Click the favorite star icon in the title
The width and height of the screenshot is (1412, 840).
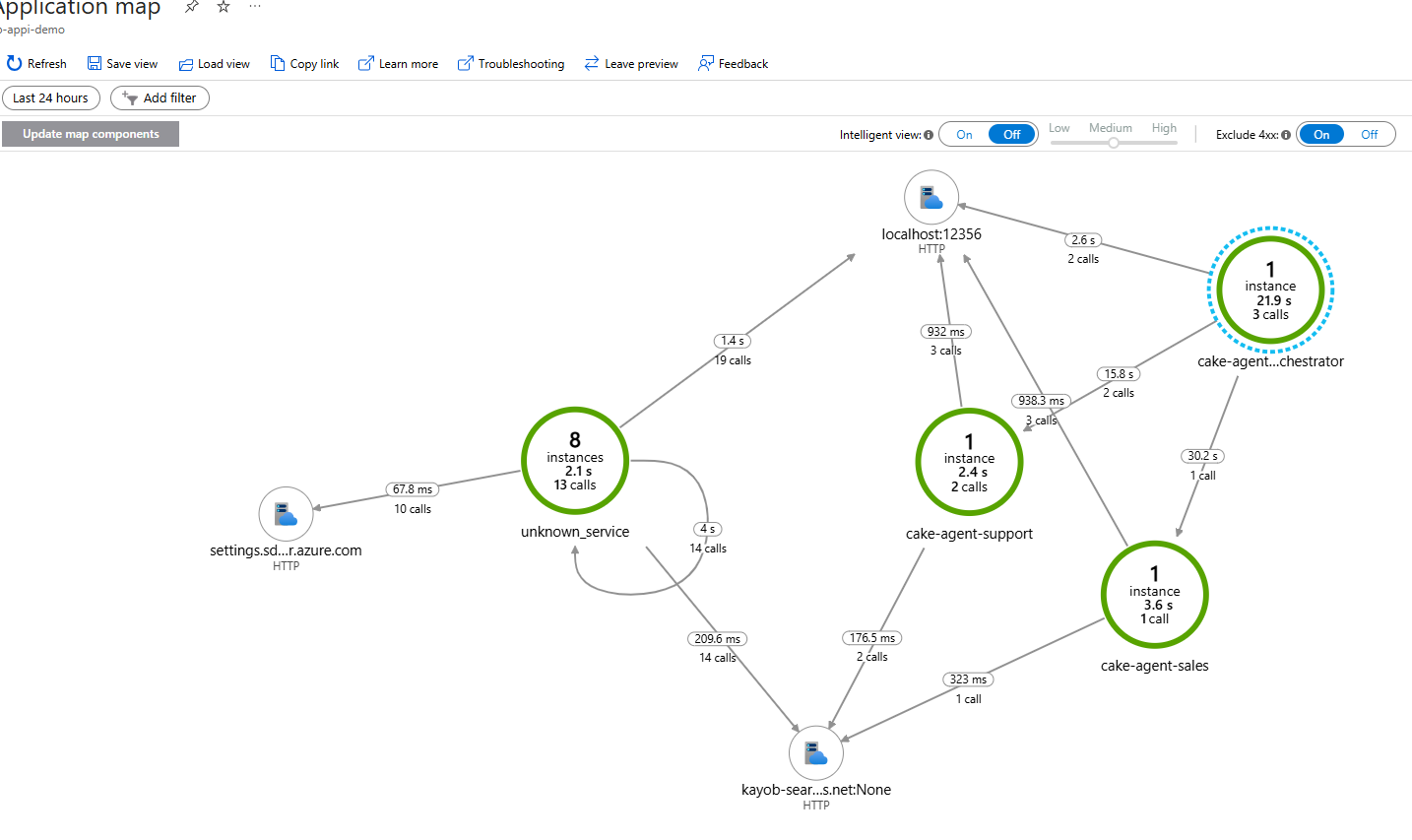tap(224, 7)
